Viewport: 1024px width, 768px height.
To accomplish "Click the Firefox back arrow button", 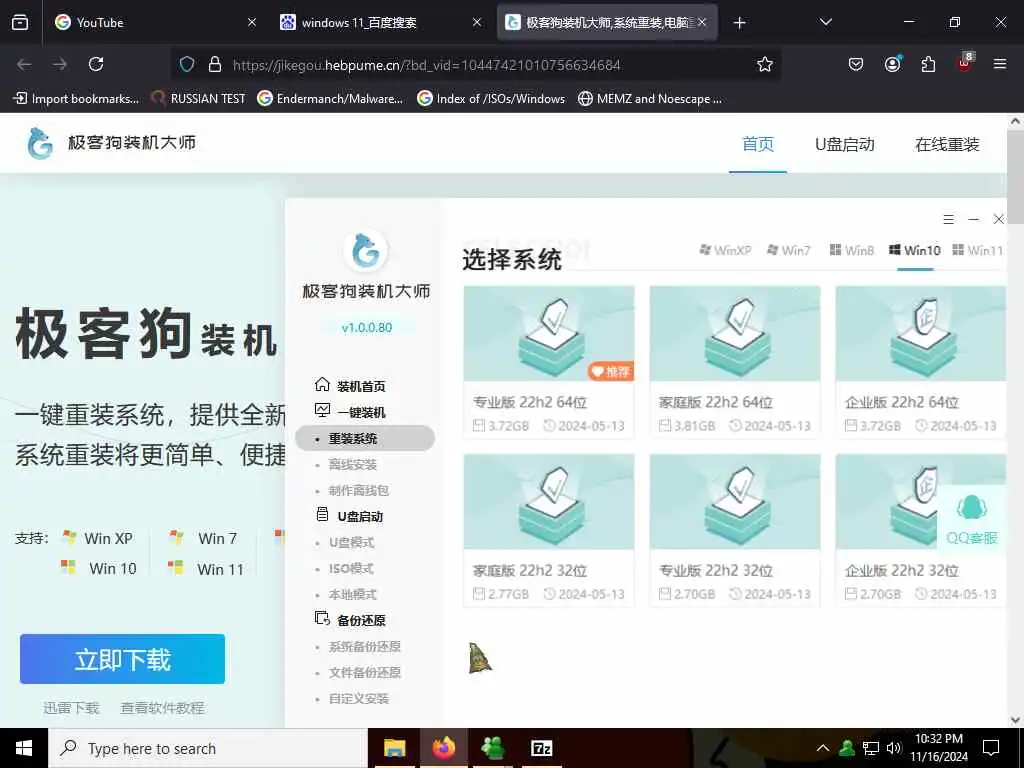I will pos(24,64).
